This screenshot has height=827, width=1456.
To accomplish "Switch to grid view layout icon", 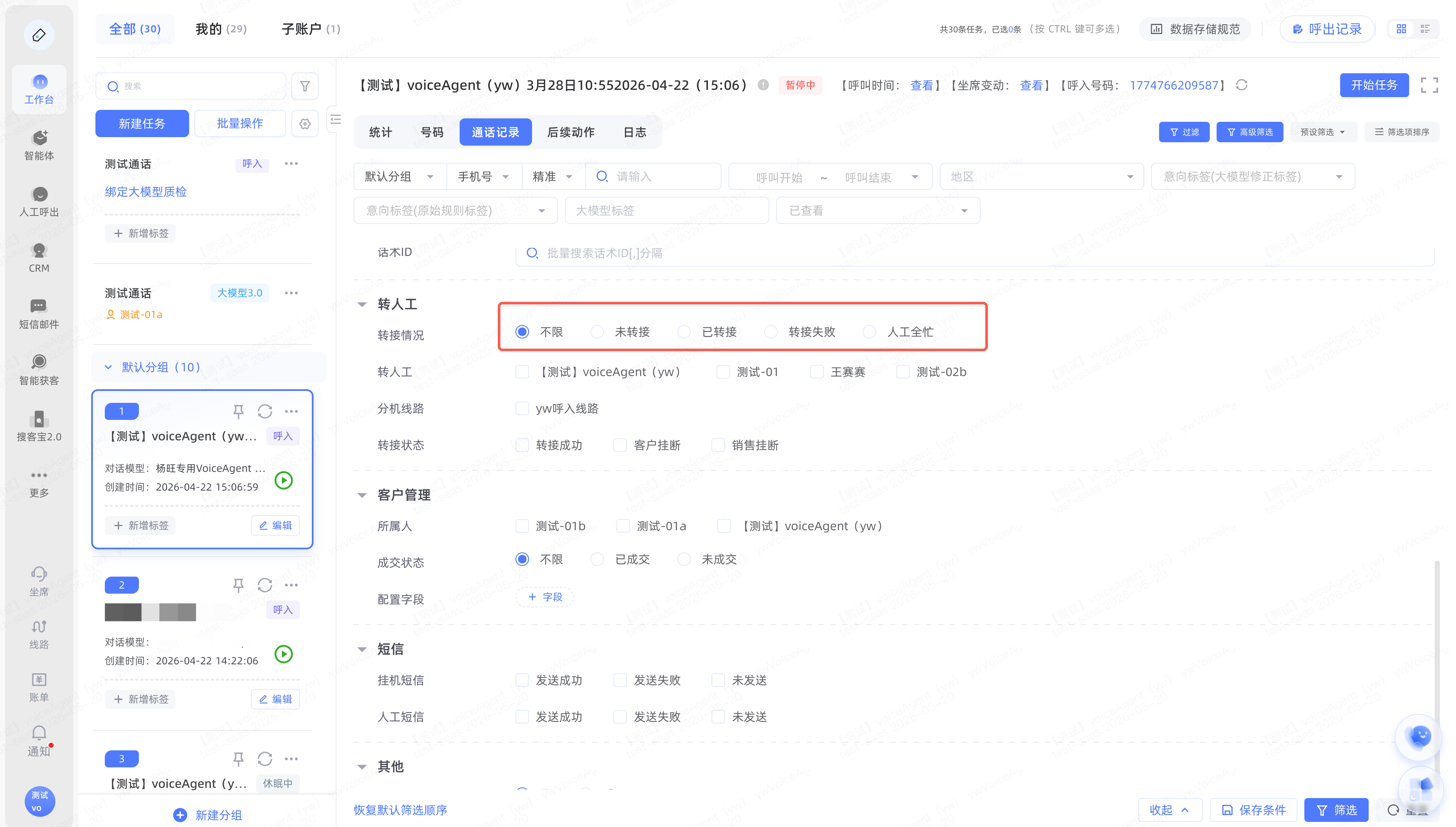I will point(1401,29).
